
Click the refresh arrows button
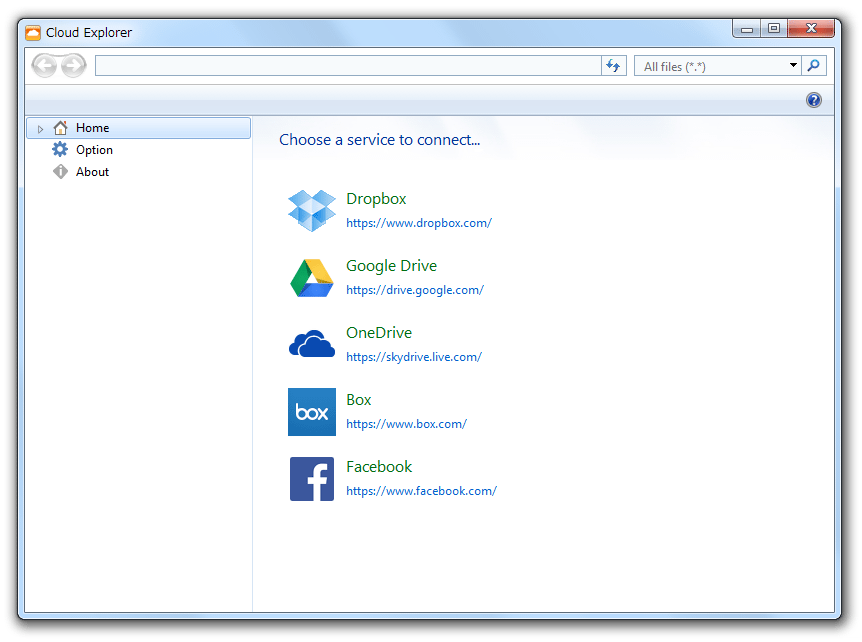tap(614, 66)
